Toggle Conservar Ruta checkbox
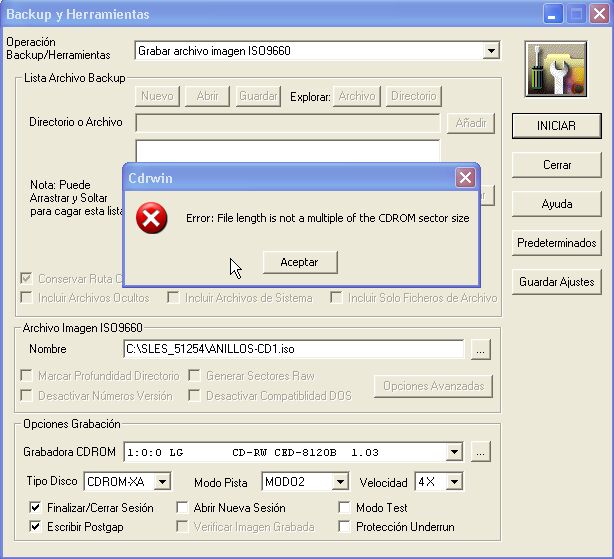 [x=26, y=279]
